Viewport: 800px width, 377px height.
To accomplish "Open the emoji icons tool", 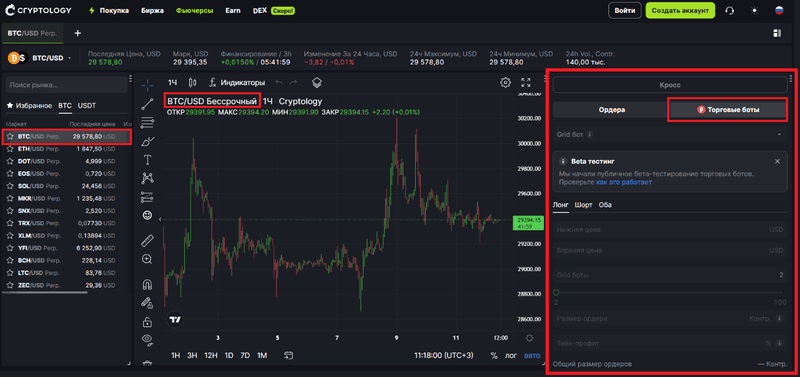I will coord(147,215).
